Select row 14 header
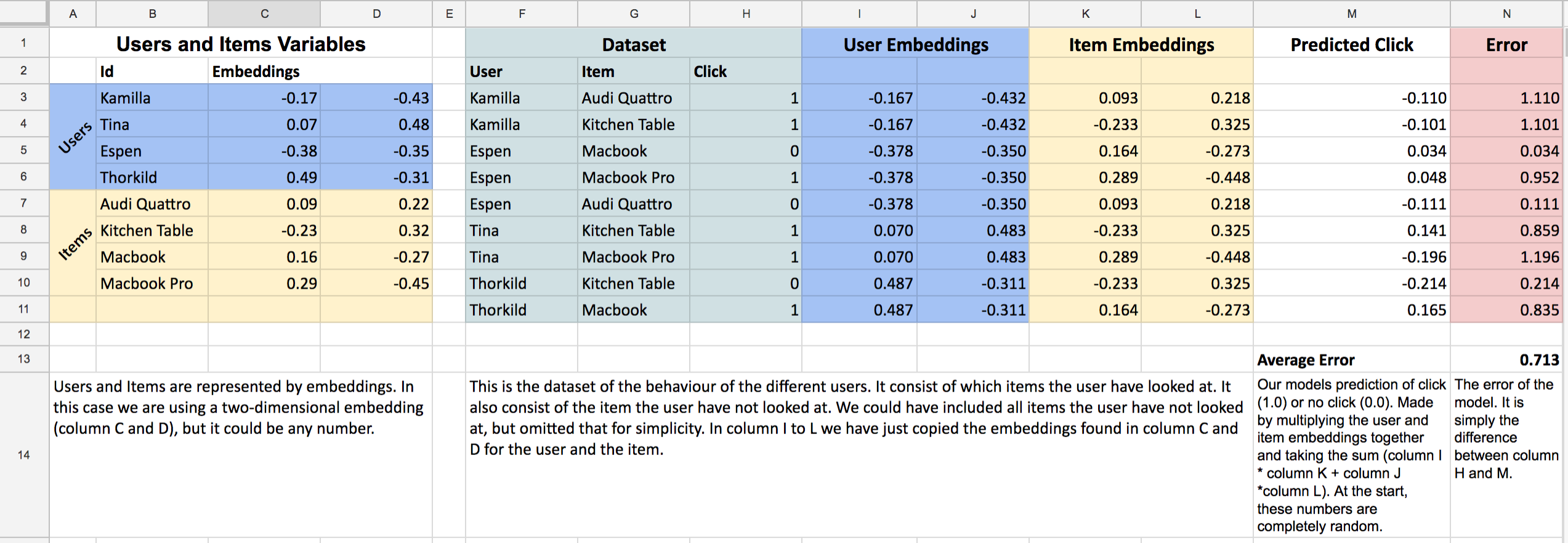 [x=24, y=455]
